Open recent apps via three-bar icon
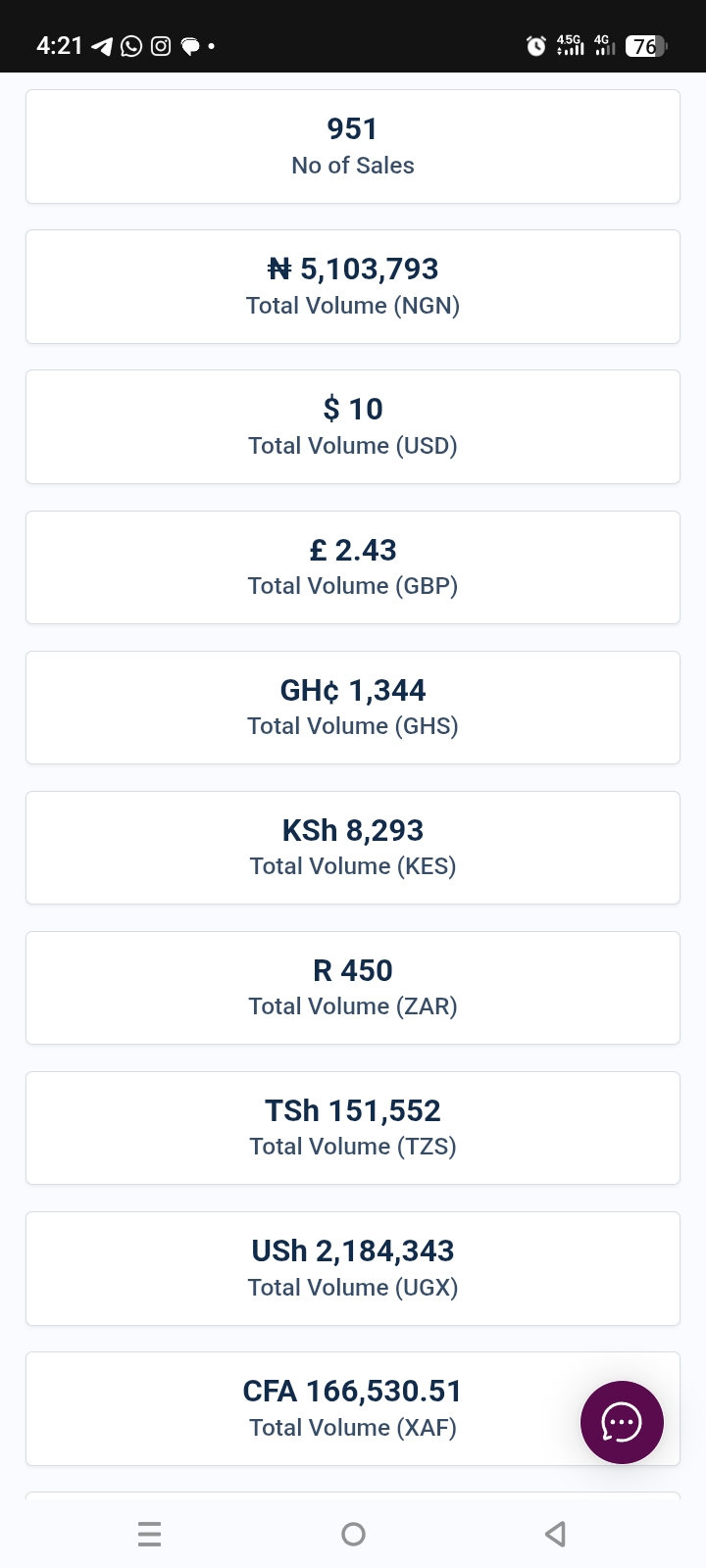 [x=150, y=1534]
